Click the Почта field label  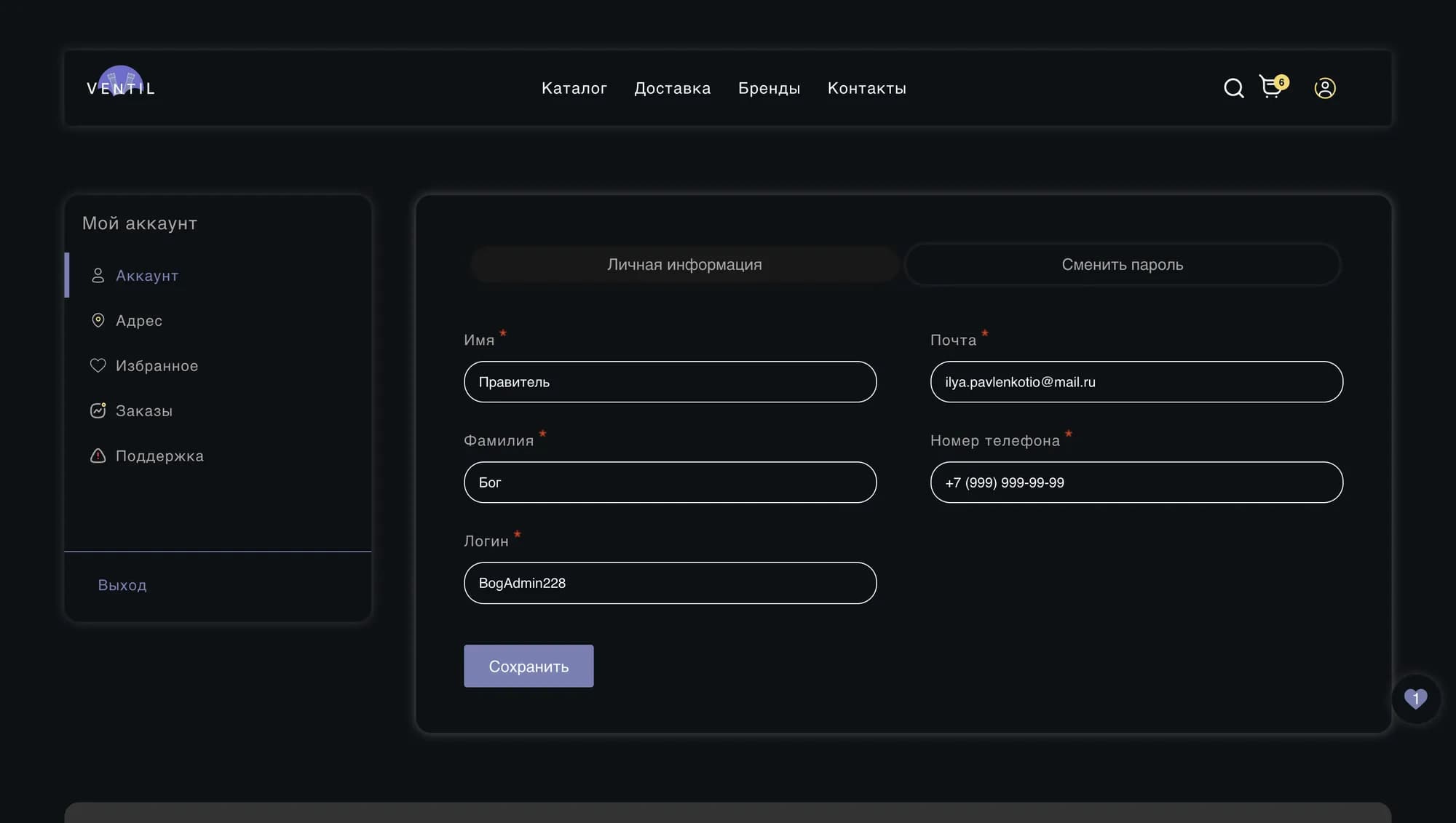click(x=953, y=340)
